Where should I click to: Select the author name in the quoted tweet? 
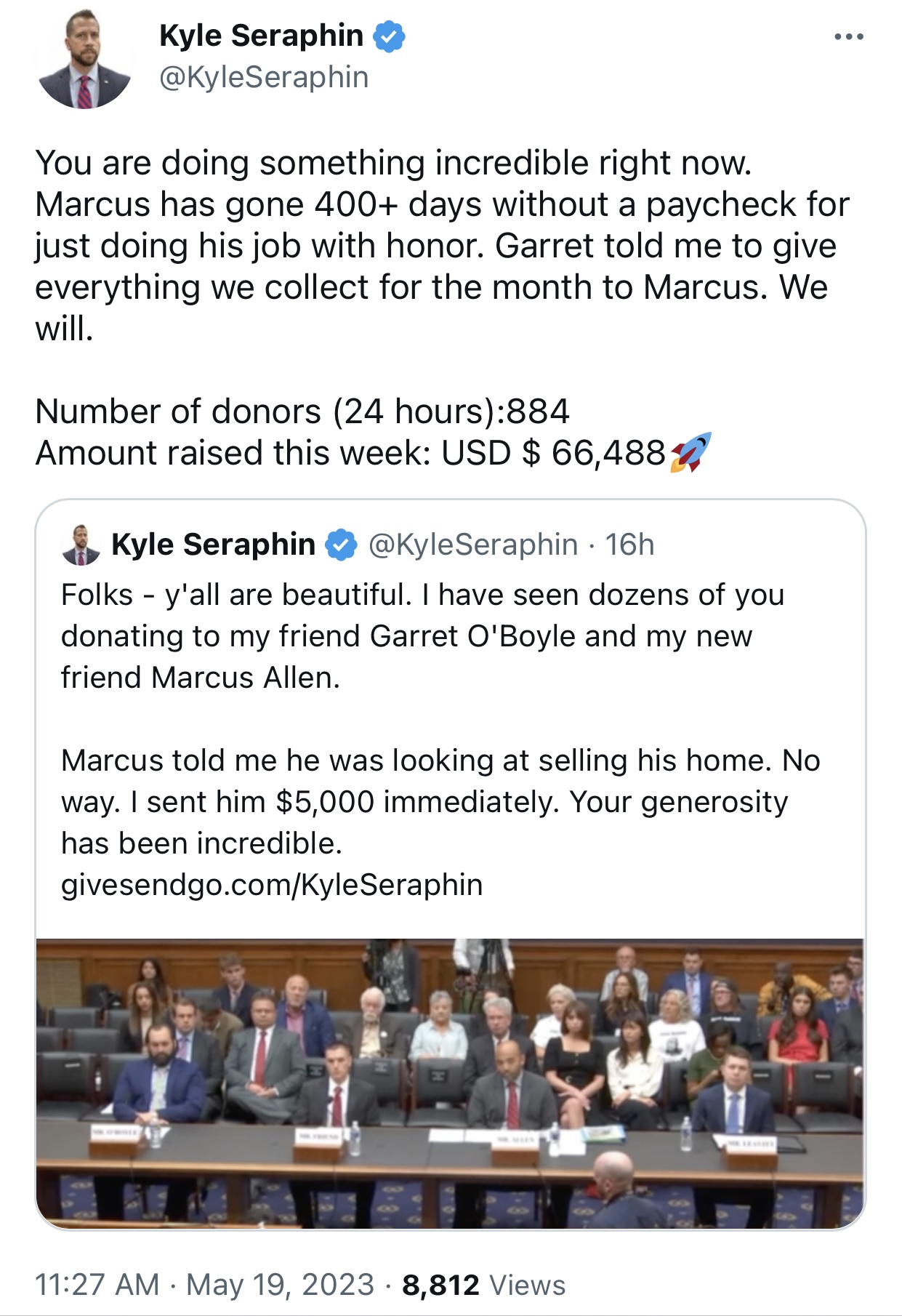[213, 545]
